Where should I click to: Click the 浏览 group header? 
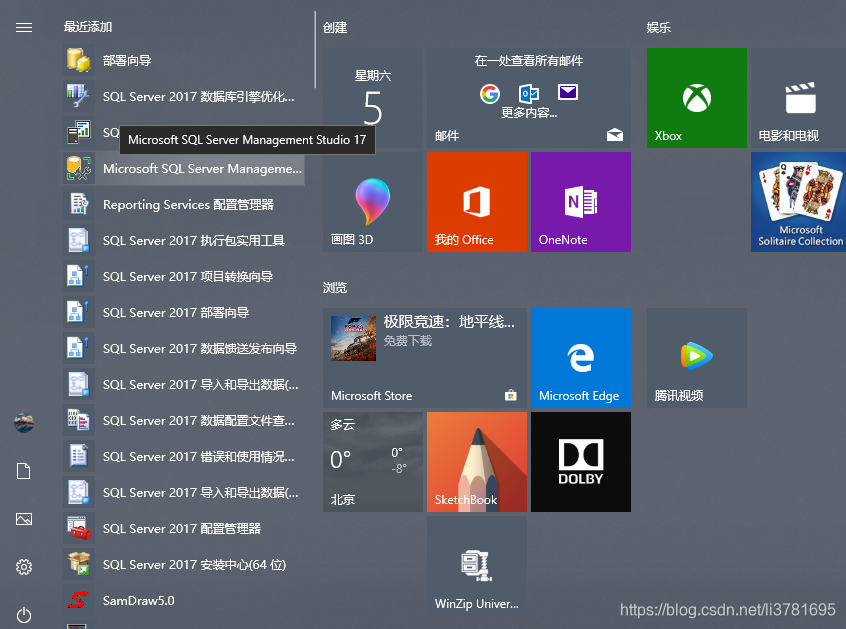(335, 288)
